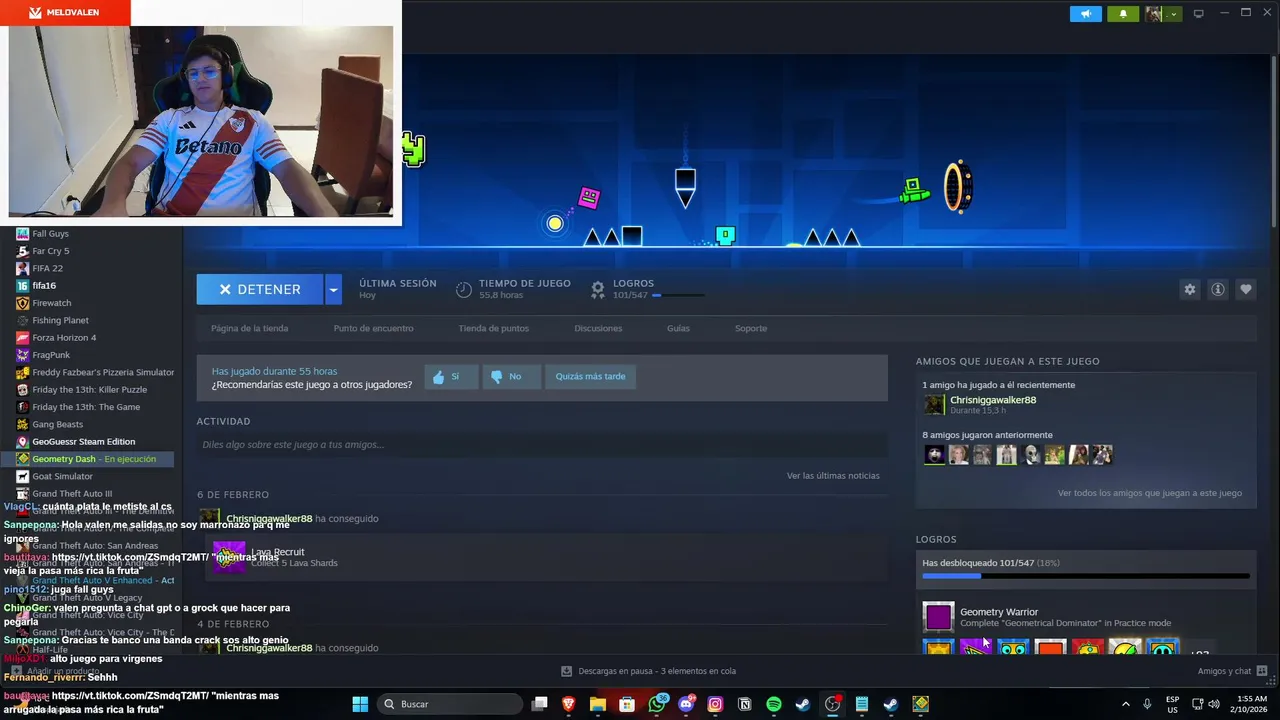The image size is (1280, 720).
Task: Select Fall Guys in the library list
Action: pos(50,234)
